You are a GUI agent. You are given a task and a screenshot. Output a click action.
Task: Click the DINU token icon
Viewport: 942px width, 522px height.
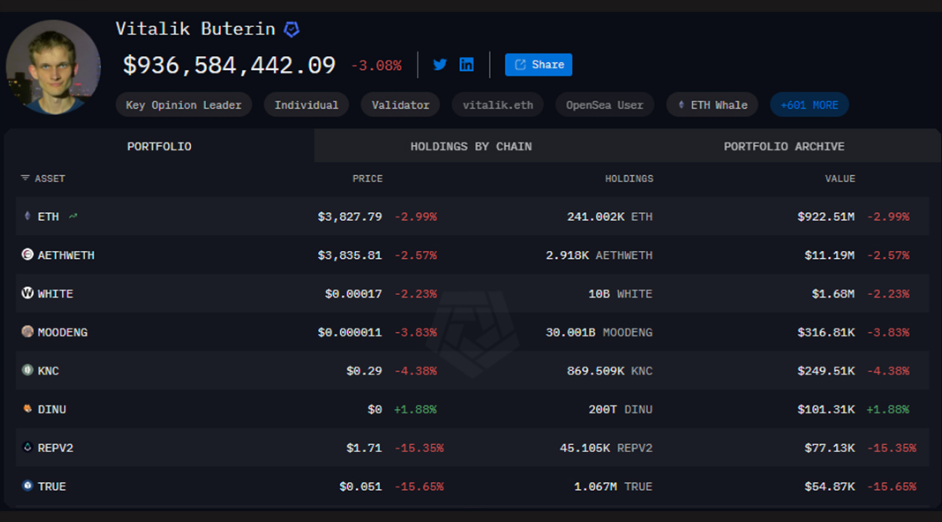27,409
